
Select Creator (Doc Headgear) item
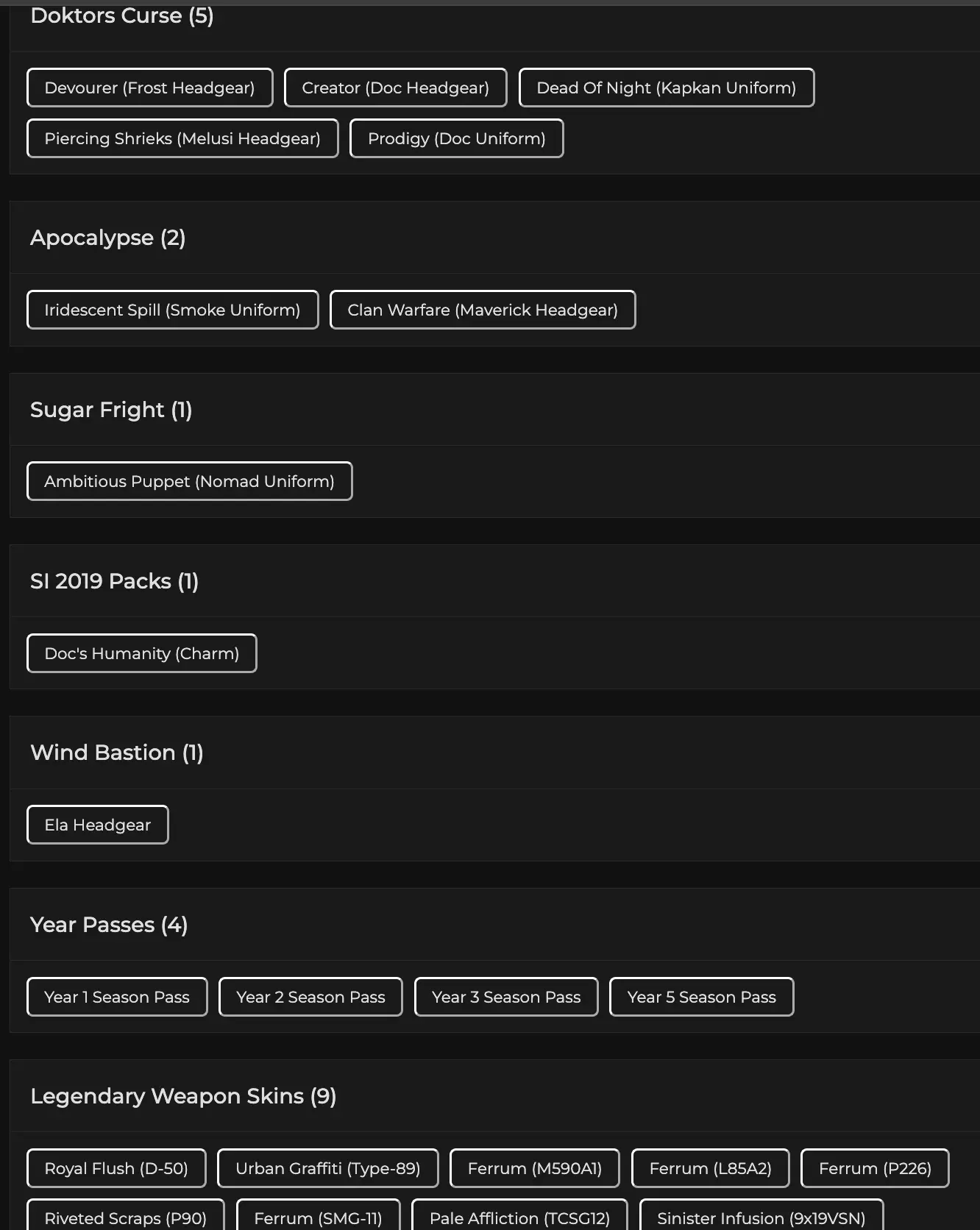[395, 88]
